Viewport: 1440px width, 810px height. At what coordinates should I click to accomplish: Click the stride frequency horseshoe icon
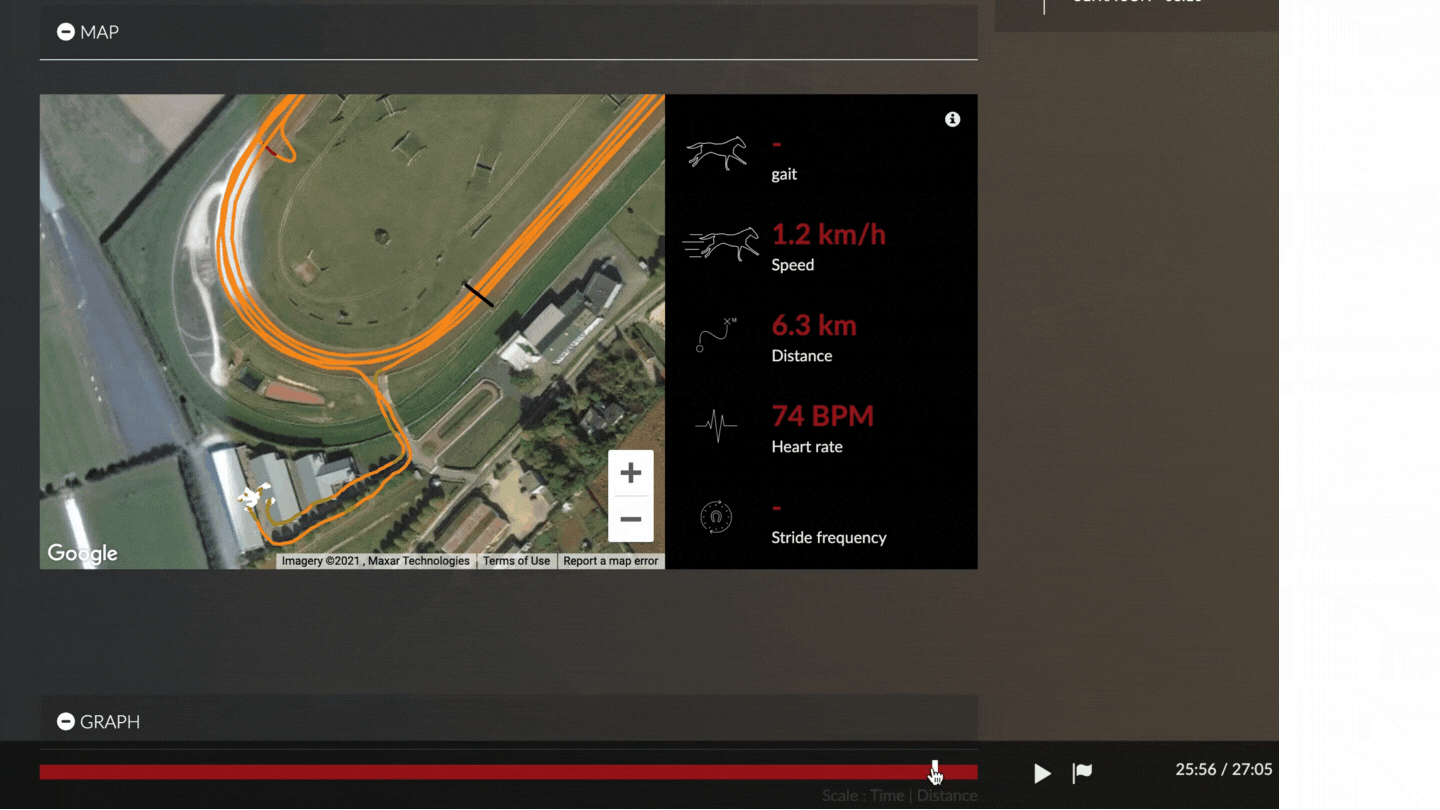[x=716, y=517]
